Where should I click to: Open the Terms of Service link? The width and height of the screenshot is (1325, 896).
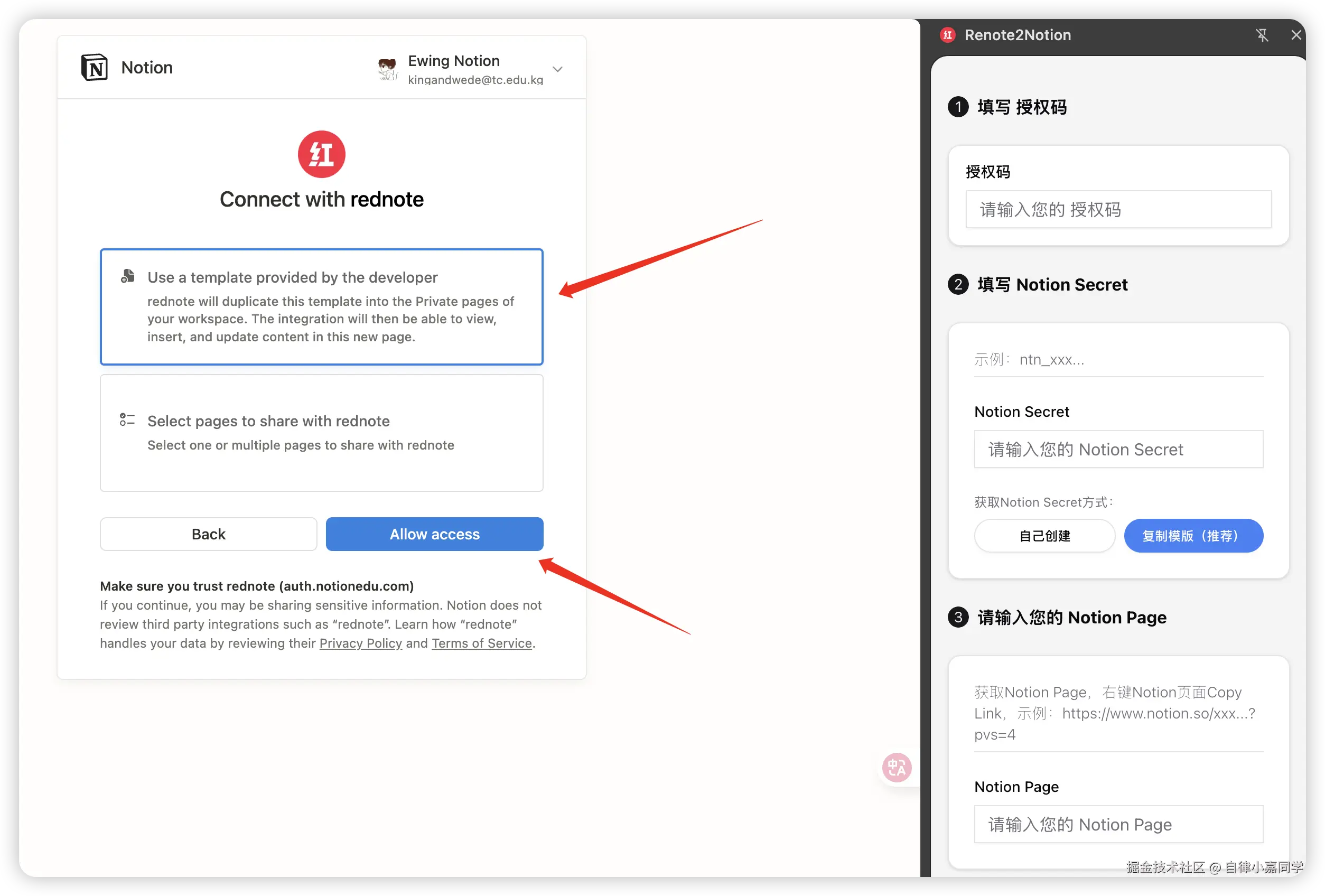(481, 643)
